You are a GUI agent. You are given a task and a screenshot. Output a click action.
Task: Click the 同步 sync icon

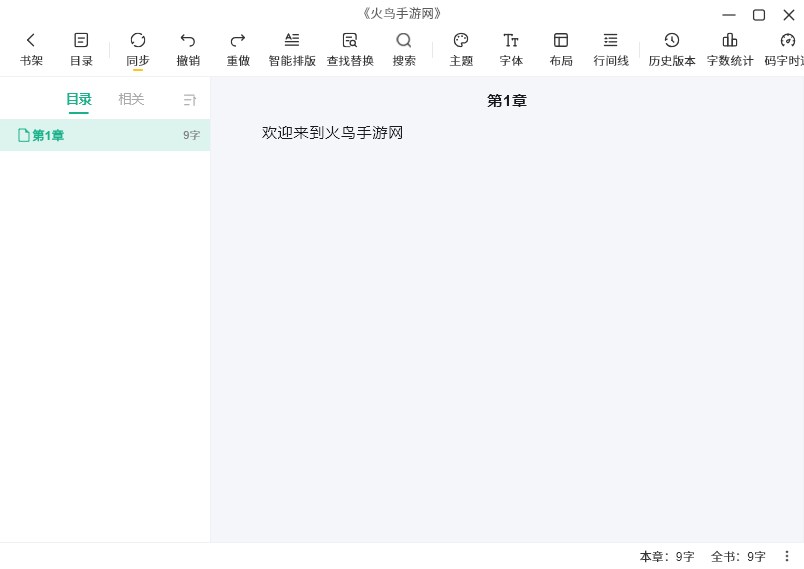coord(137,49)
